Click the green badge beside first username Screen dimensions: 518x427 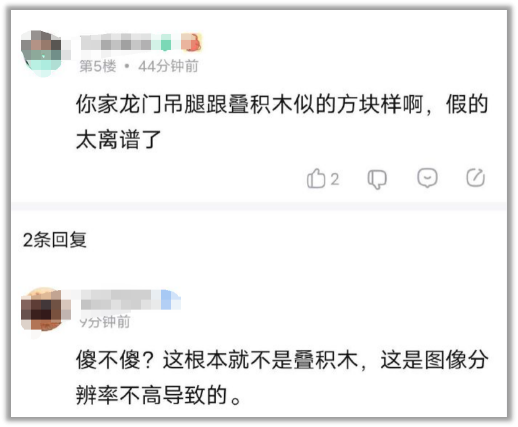[x=166, y=43]
